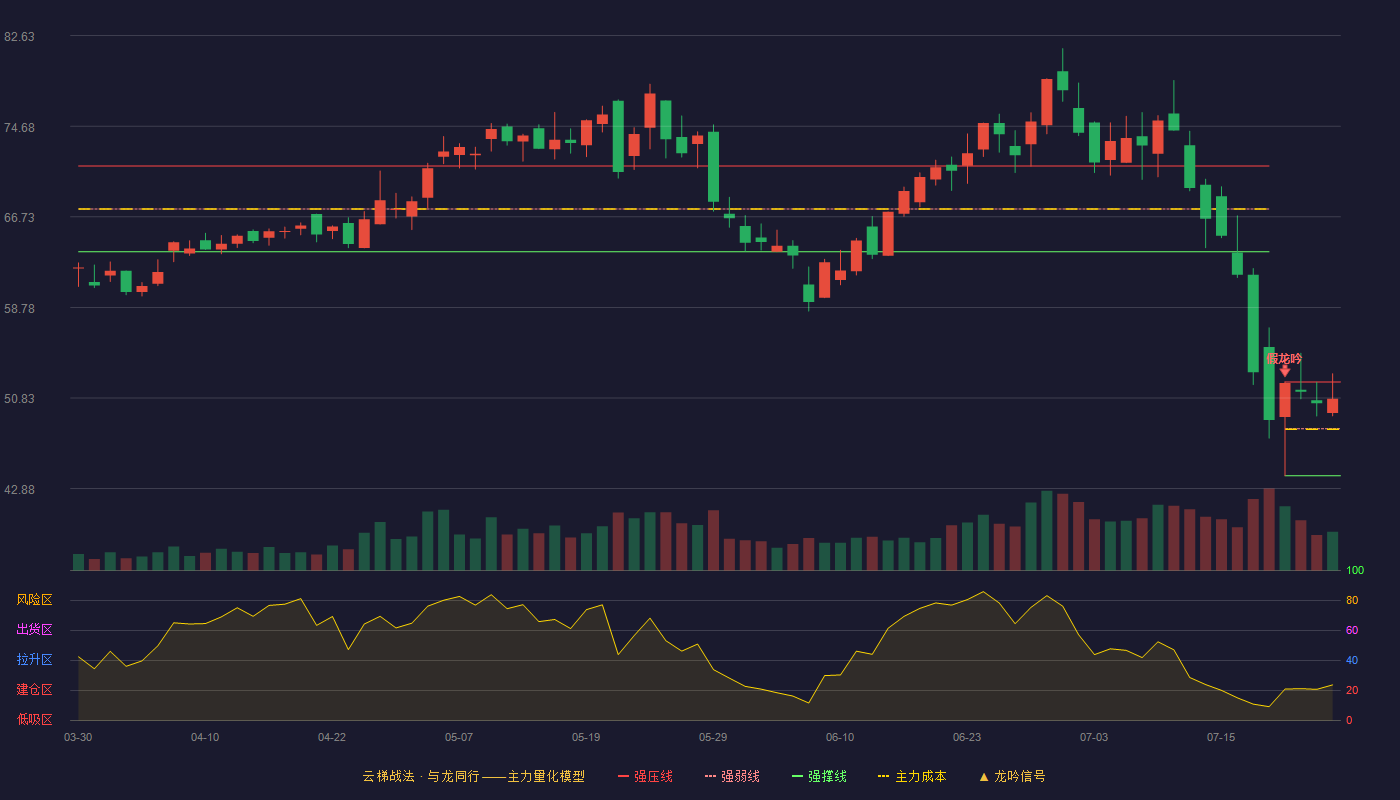Screen dimensions: 1400x800
Task: Click the 05-19 date axis label
Action: pyautogui.click(x=586, y=737)
